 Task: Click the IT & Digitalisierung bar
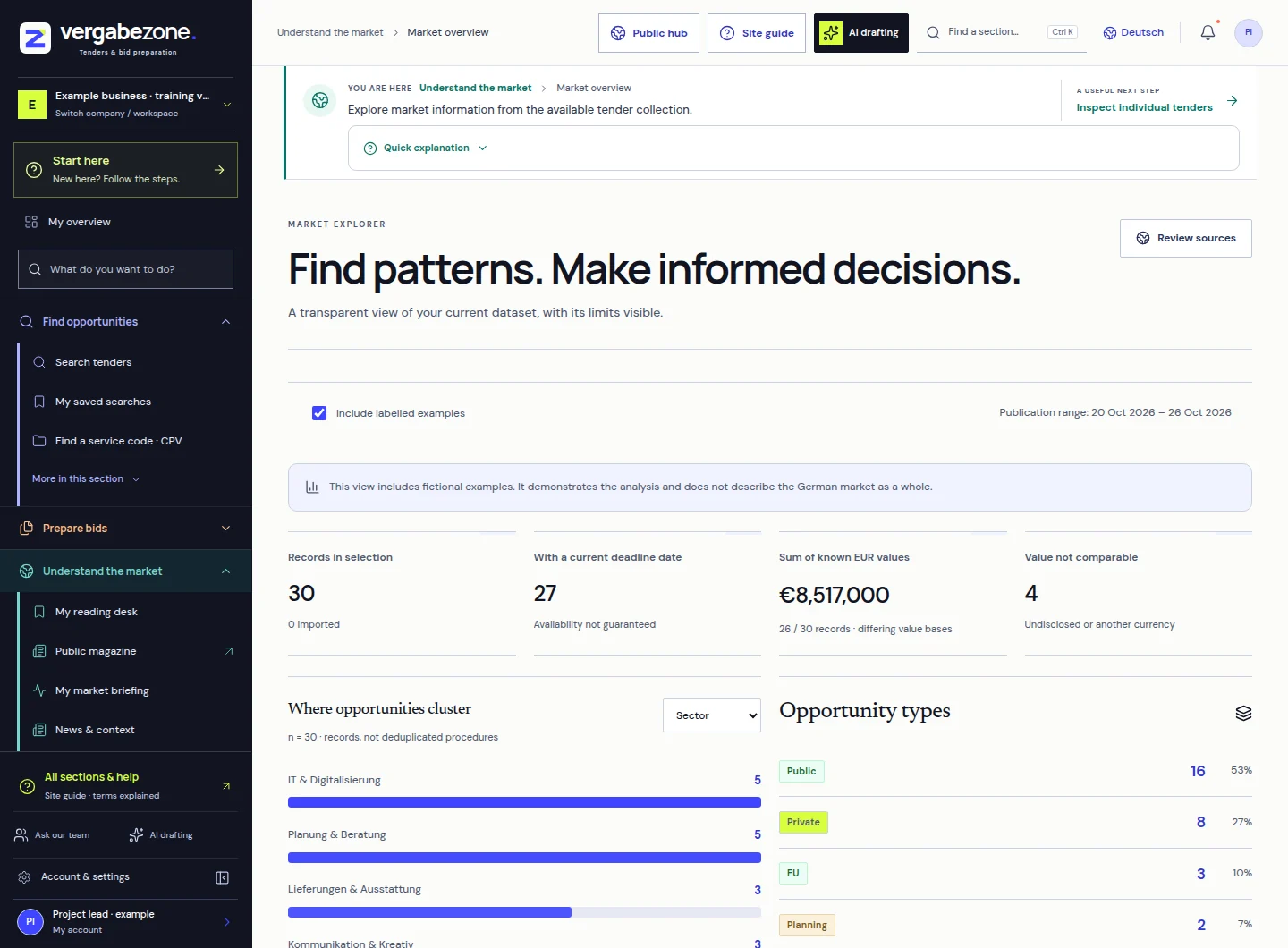[x=524, y=802]
